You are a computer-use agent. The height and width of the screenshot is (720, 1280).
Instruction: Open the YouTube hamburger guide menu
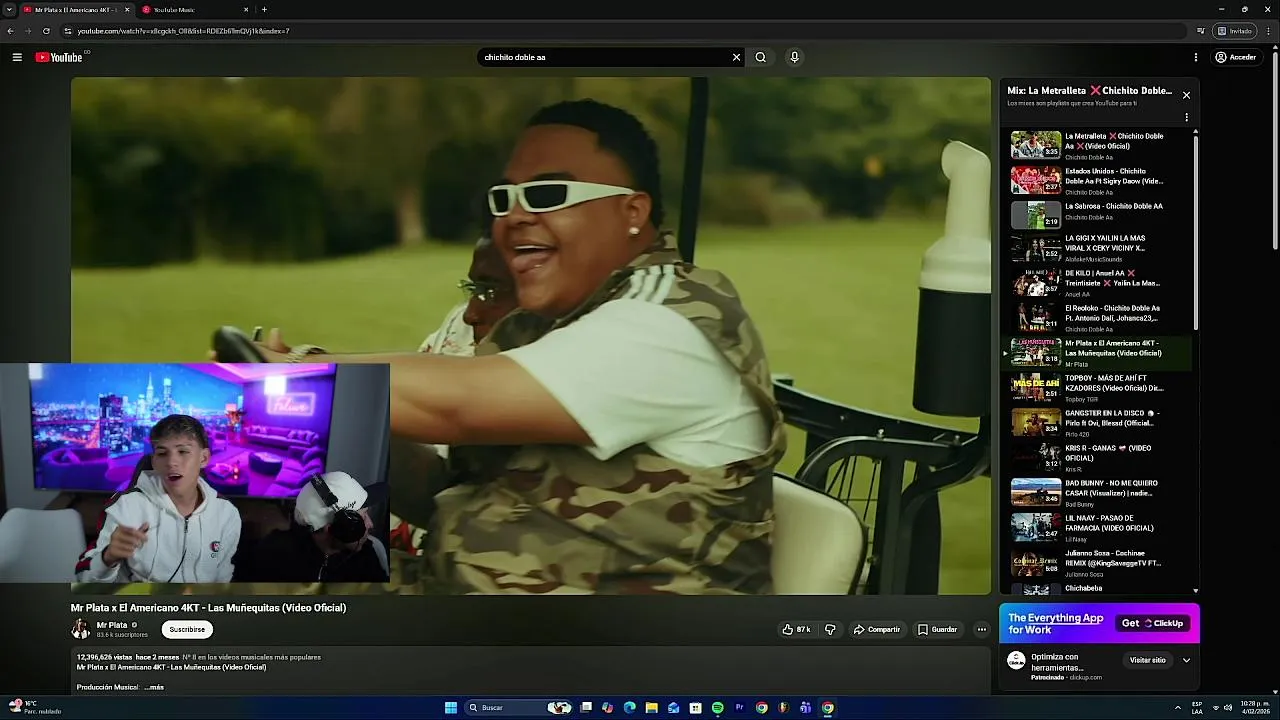pyautogui.click(x=17, y=57)
